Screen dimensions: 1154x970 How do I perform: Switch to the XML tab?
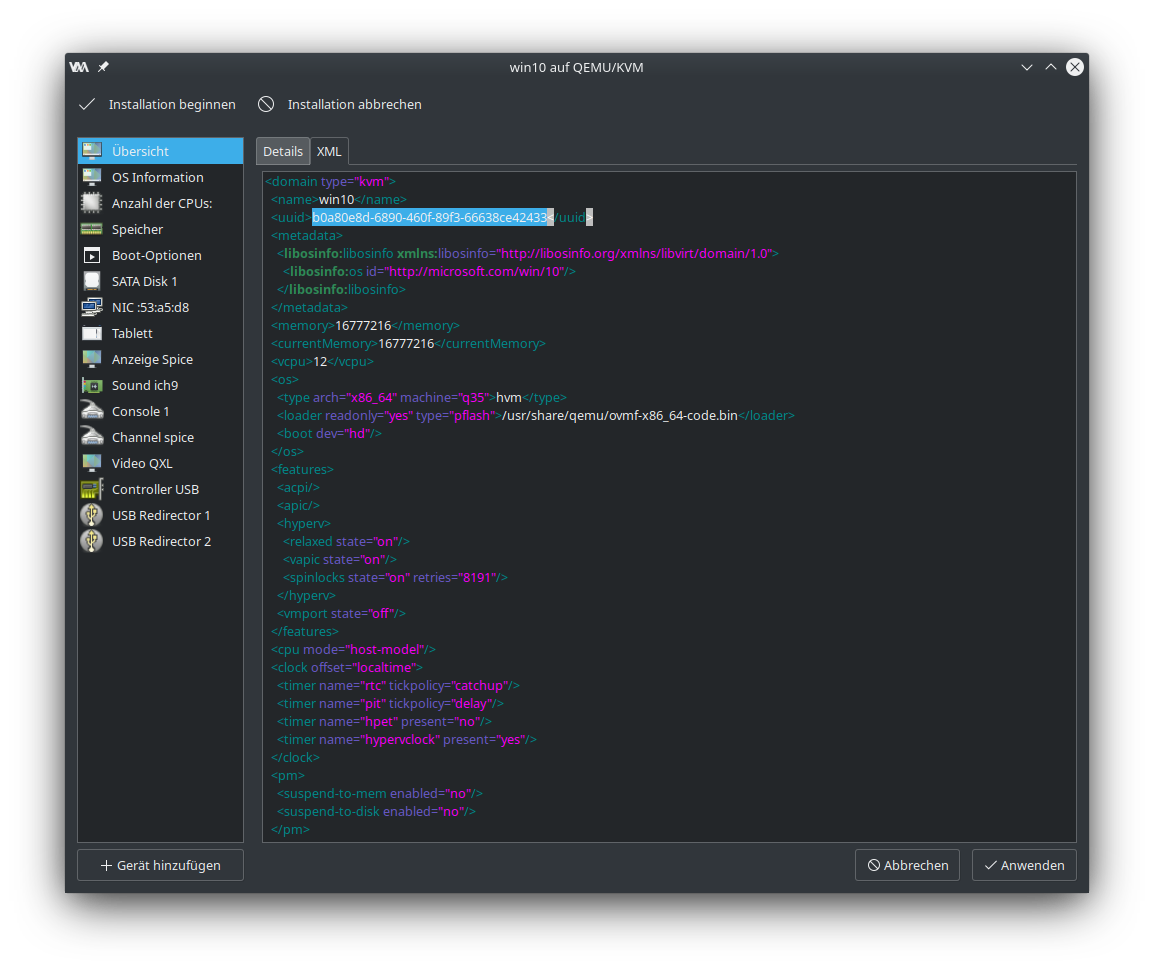(x=329, y=151)
